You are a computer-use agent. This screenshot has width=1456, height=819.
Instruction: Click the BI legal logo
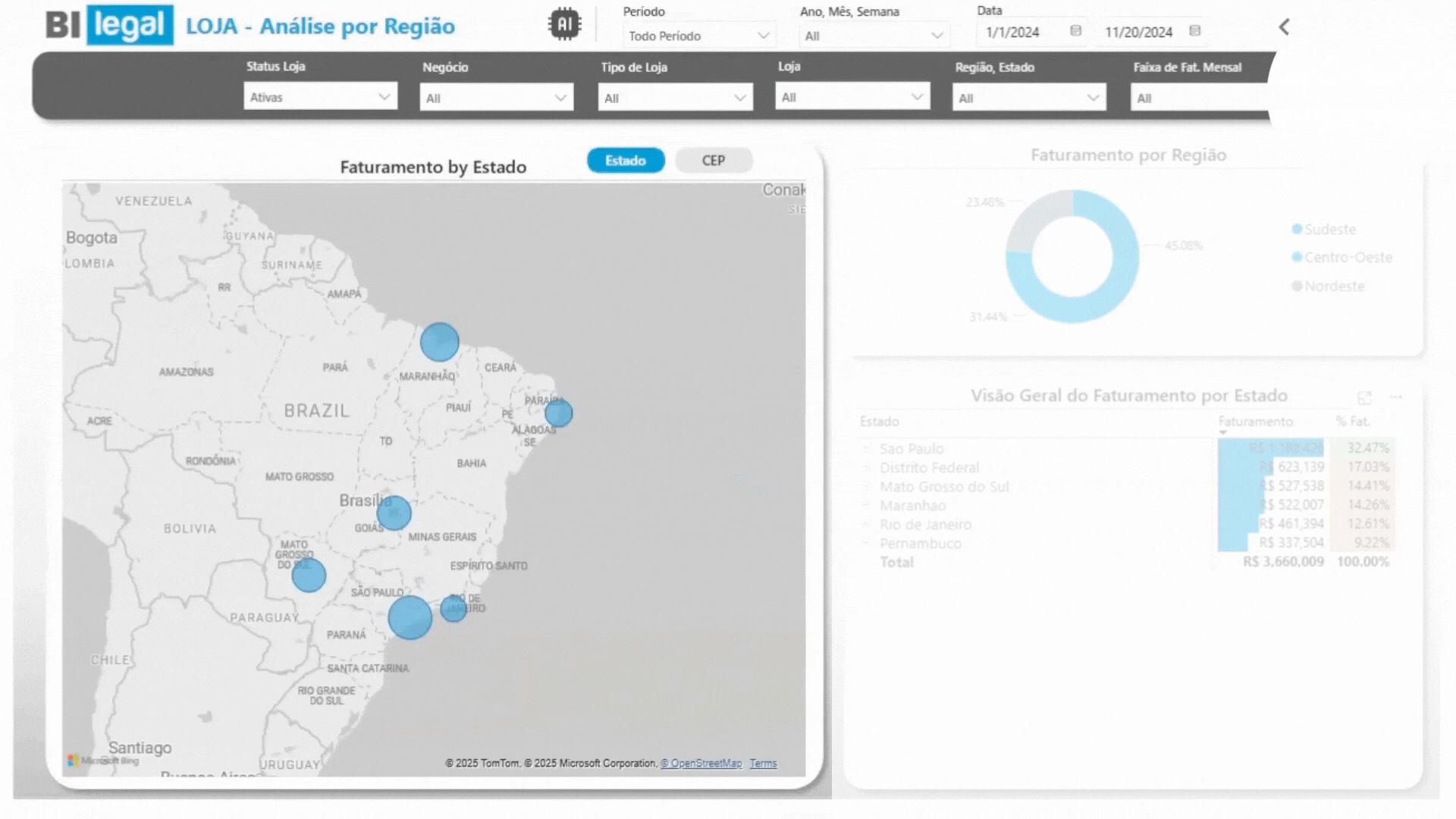[x=109, y=25]
